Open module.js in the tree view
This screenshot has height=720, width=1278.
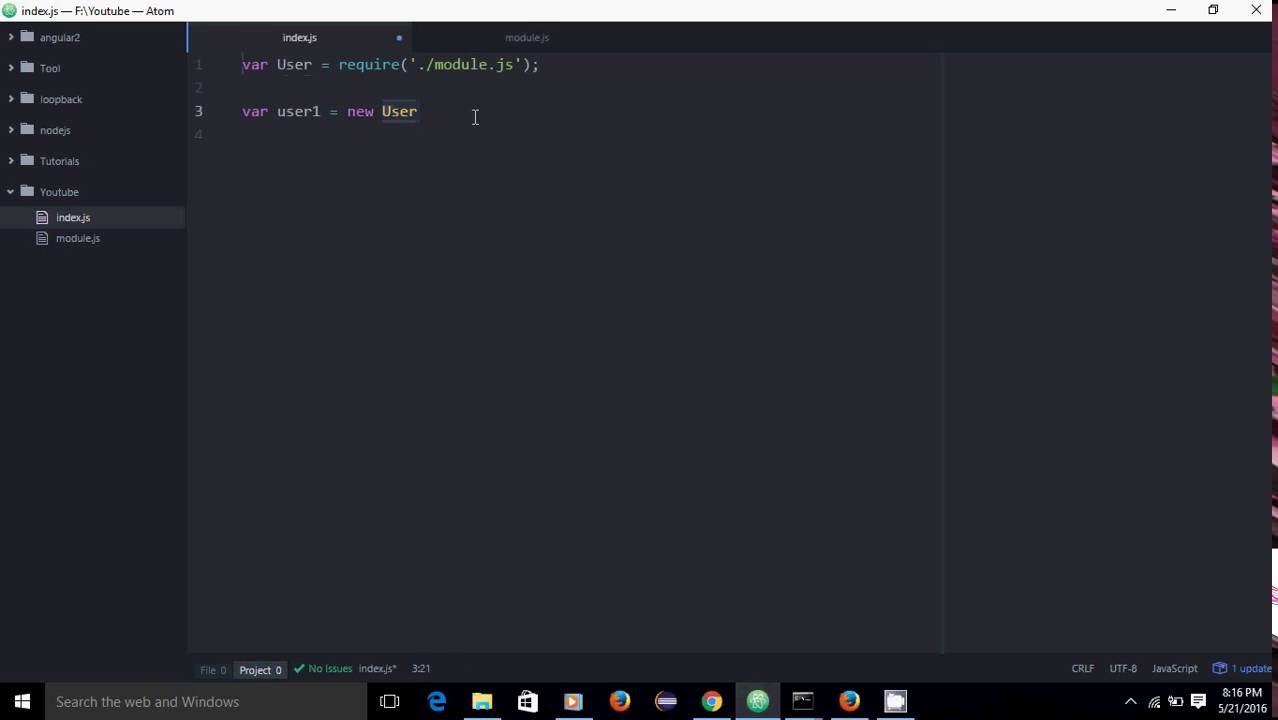click(x=78, y=238)
